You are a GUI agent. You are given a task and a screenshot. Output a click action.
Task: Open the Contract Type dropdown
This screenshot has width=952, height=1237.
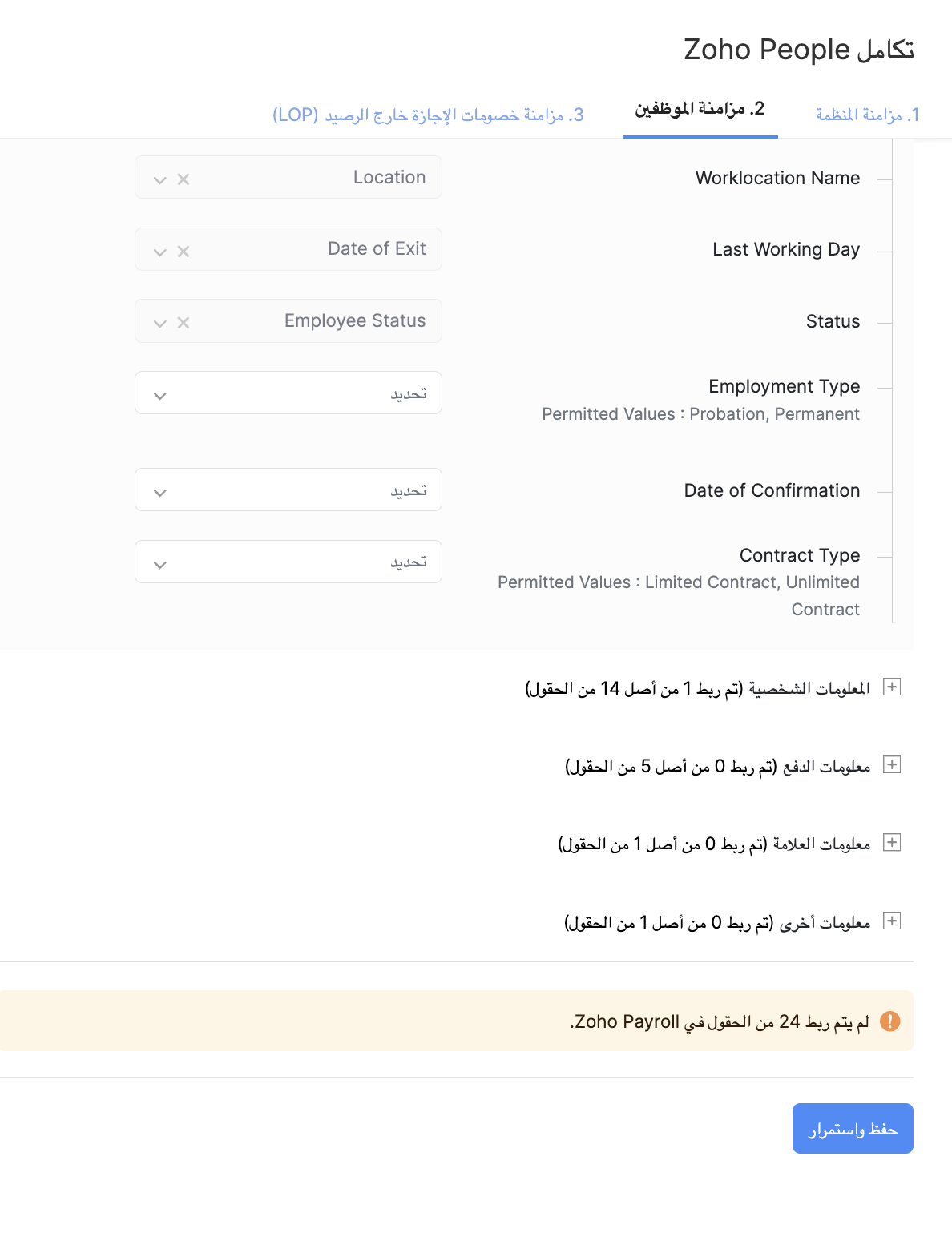tap(288, 562)
